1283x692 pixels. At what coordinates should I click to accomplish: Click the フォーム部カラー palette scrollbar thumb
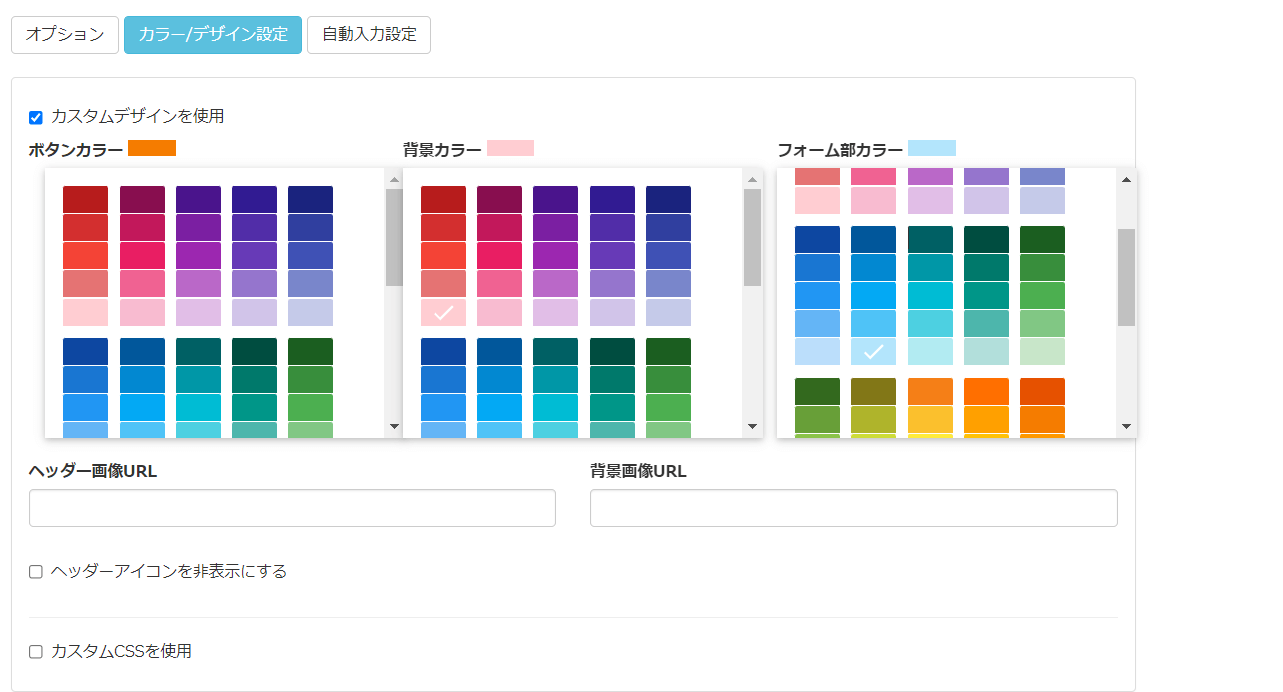pyautogui.click(x=1126, y=277)
